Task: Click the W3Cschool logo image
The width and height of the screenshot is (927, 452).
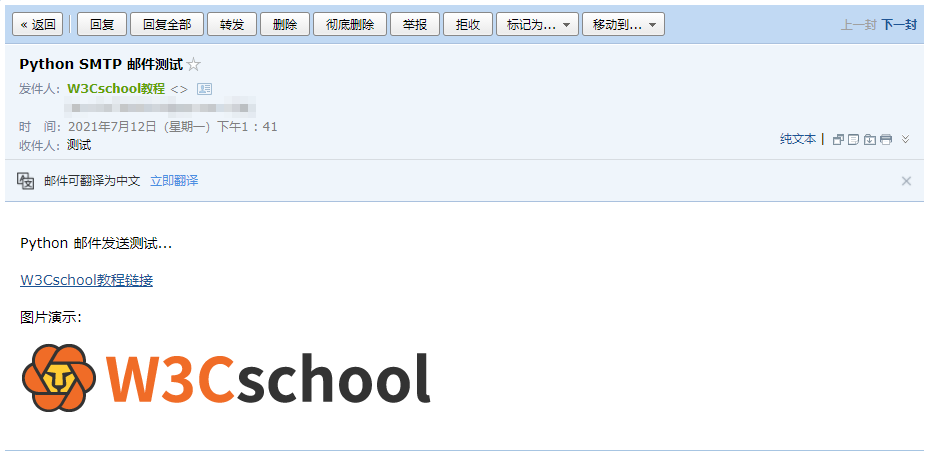Action: pyautogui.click(x=226, y=378)
